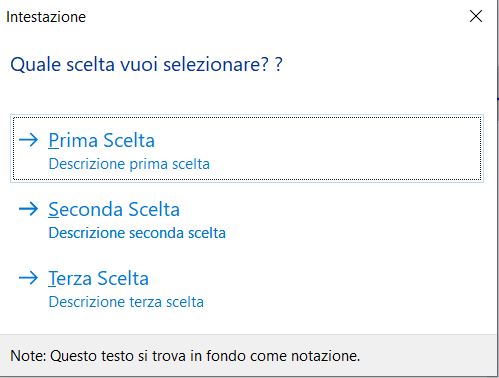The width and height of the screenshot is (499, 378).
Task: Select the text Descrizione prima scelta
Action: [129, 164]
